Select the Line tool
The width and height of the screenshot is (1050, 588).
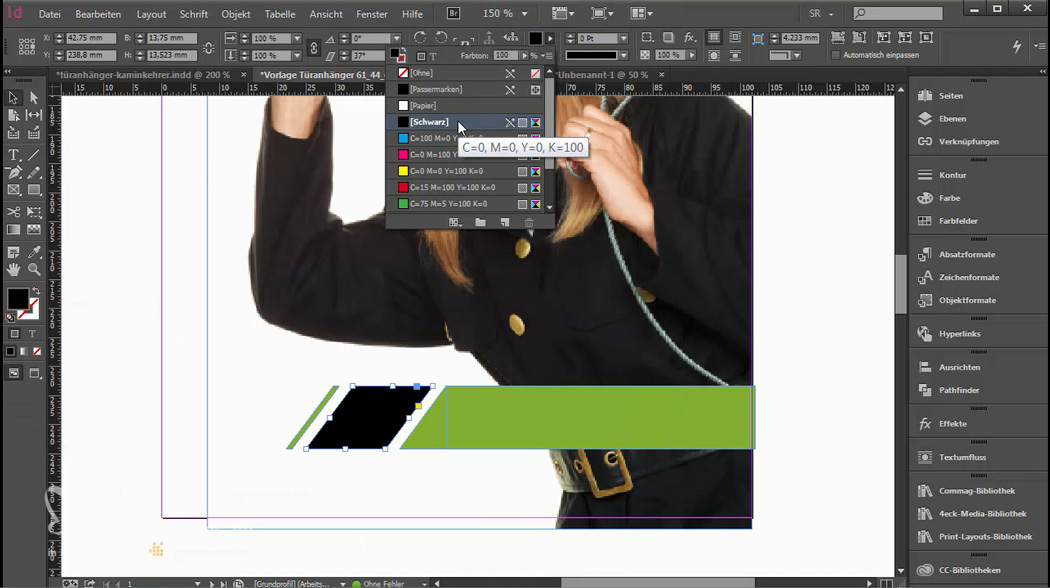tap(33, 155)
